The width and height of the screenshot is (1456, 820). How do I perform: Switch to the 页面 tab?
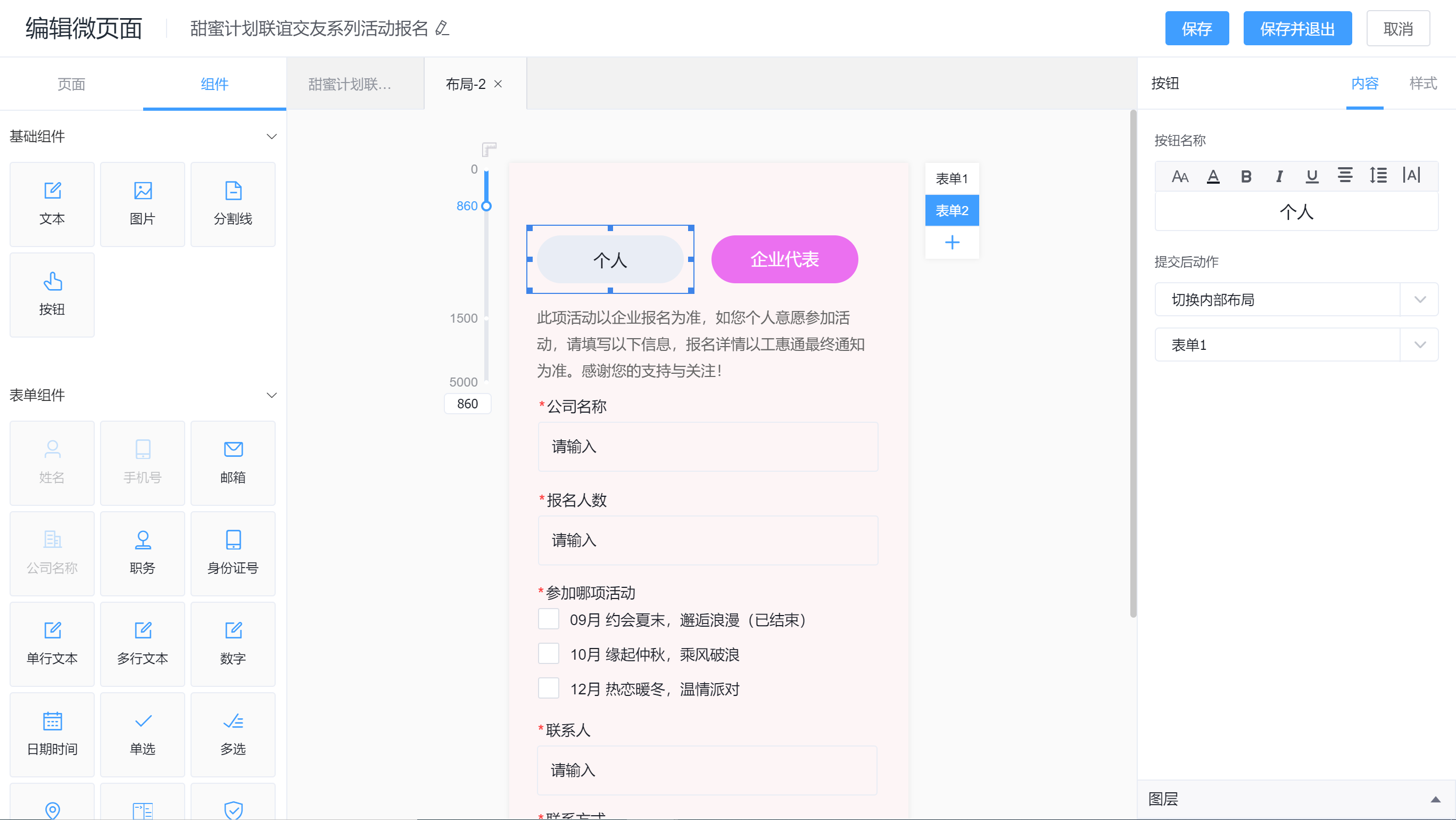(71, 84)
